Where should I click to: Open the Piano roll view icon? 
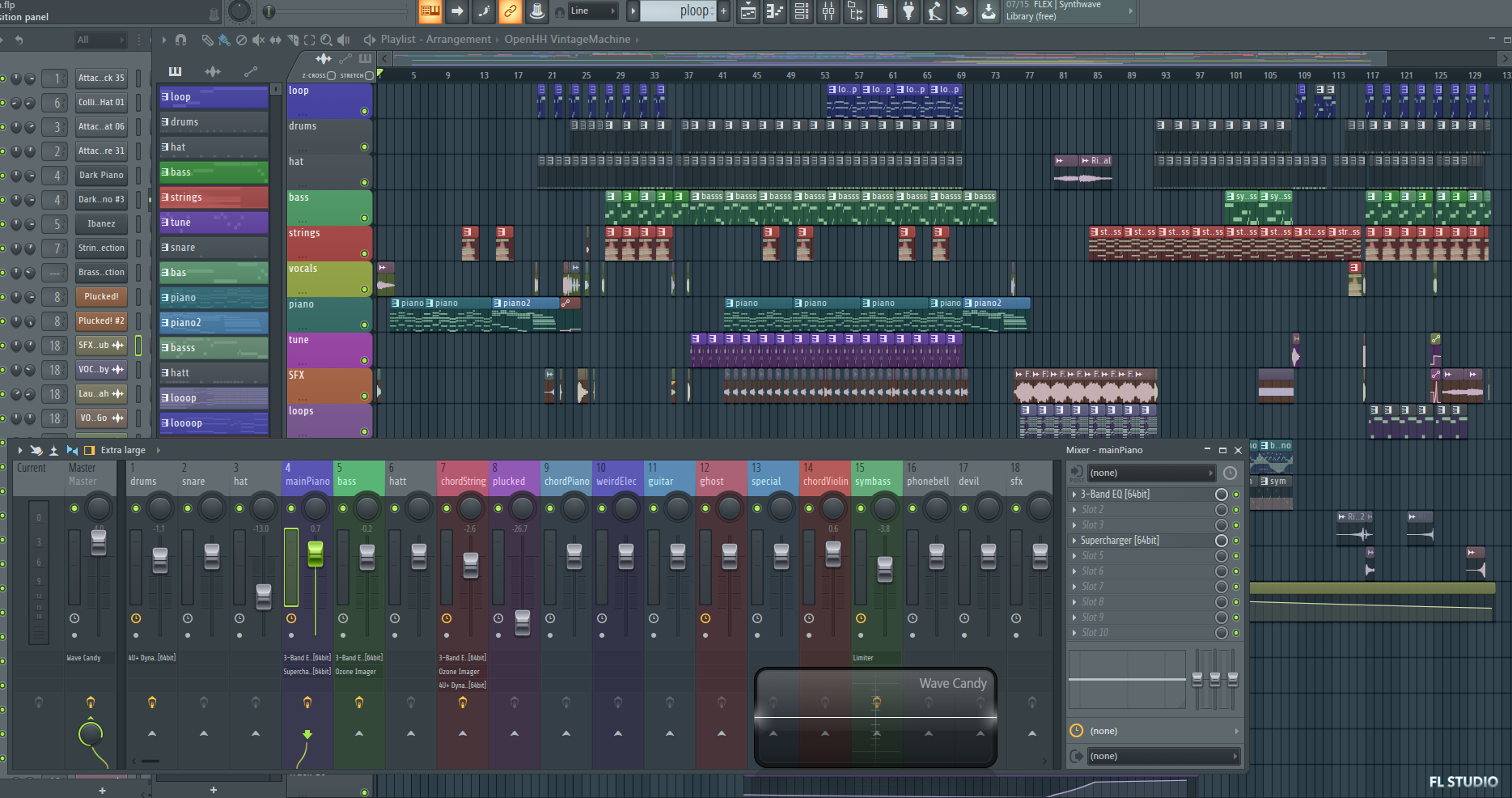775,11
